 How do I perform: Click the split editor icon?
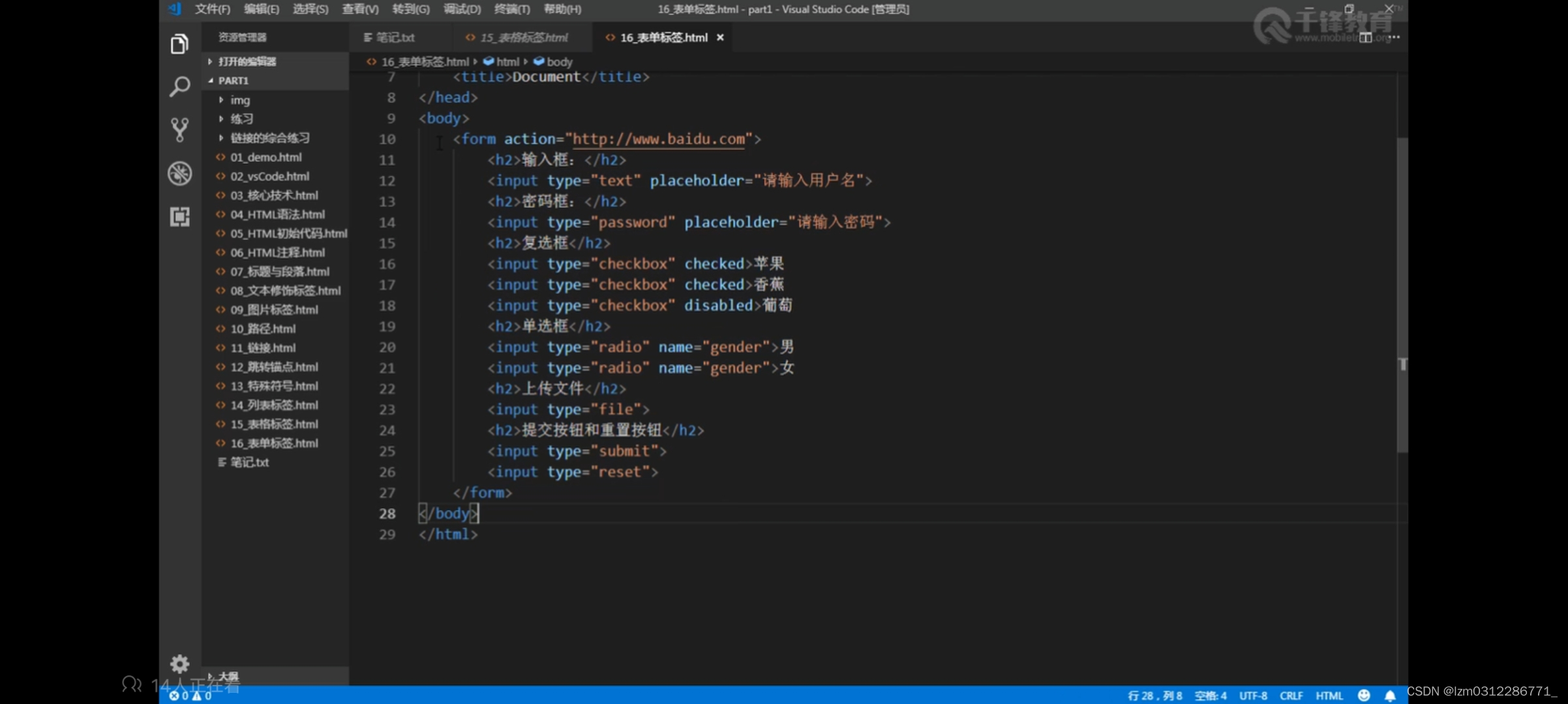1365,37
